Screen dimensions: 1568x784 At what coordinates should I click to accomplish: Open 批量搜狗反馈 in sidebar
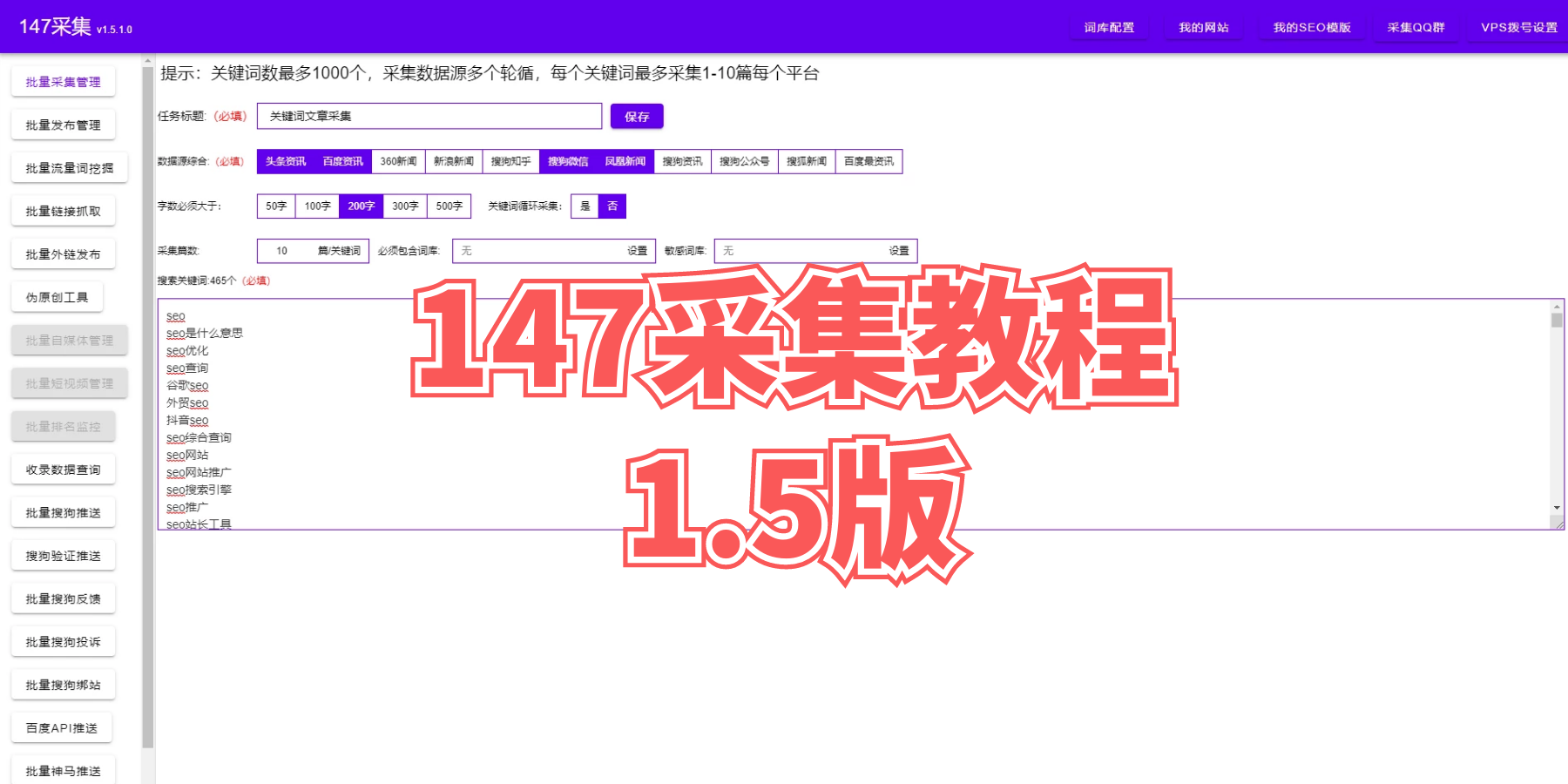pyautogui.click(x=64, y=599)
